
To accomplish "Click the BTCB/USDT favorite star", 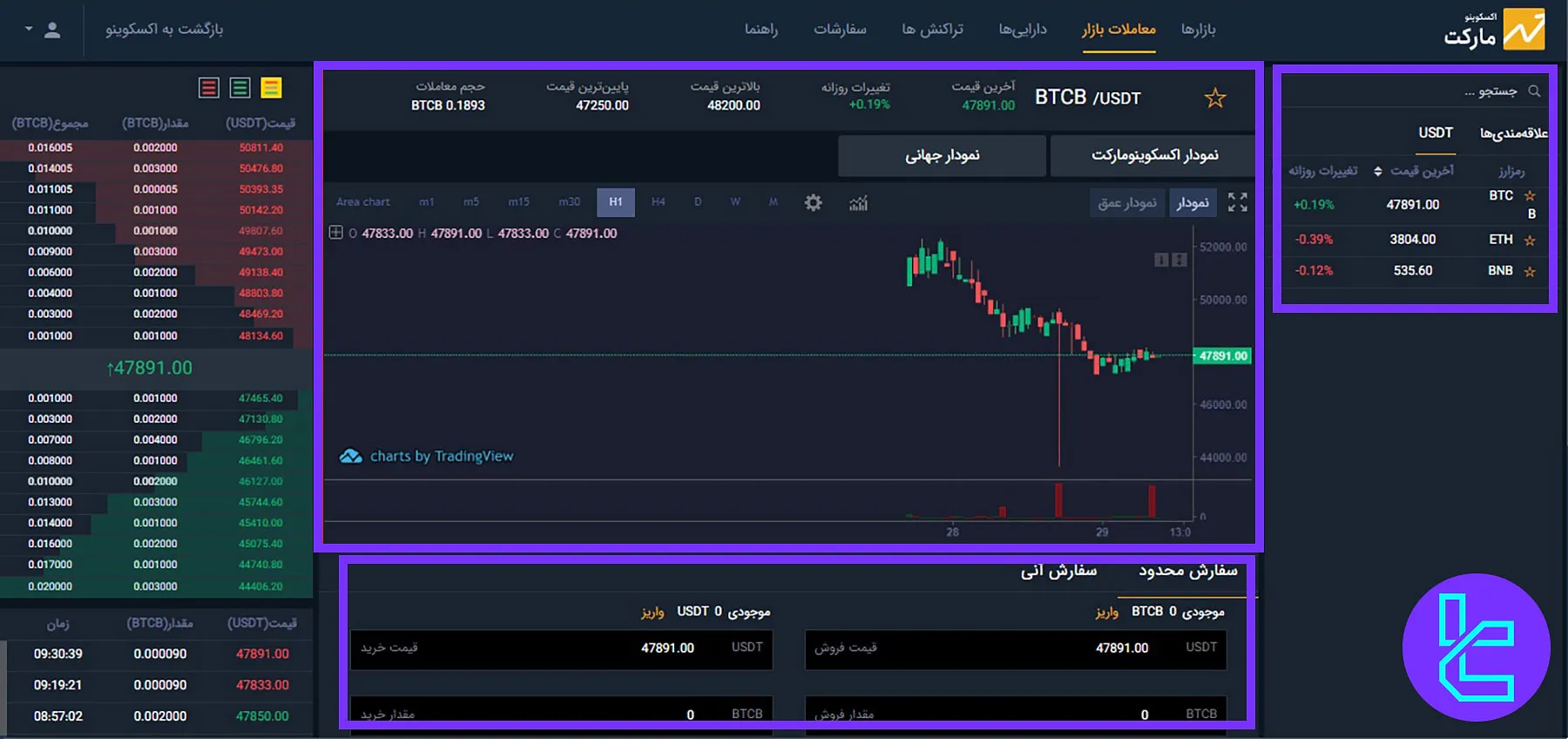I will (1214, 98).
